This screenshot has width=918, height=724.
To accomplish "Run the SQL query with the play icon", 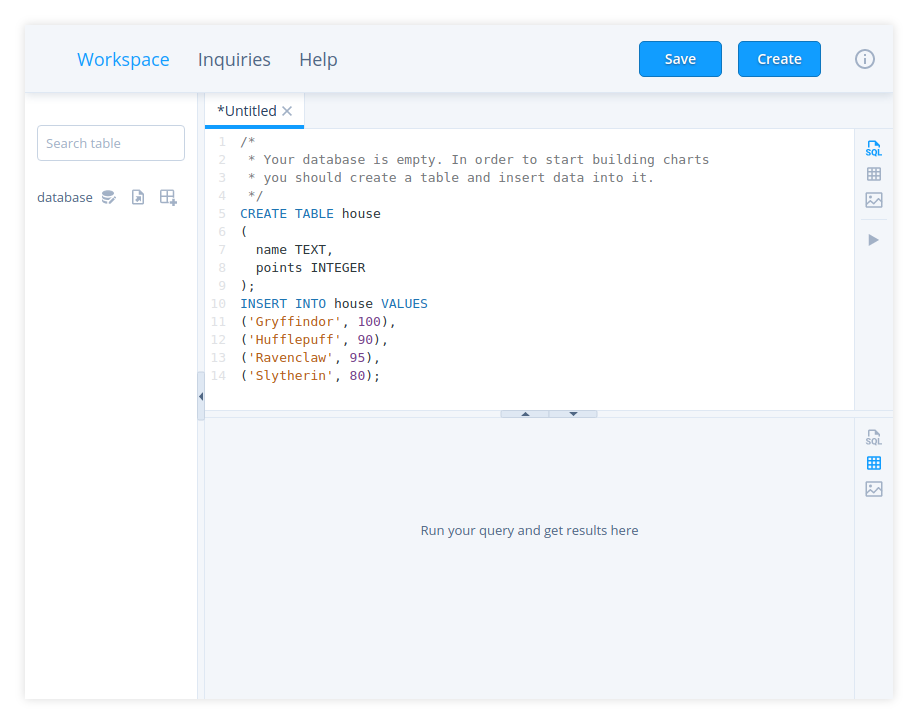I will click(x=873, y=239).
